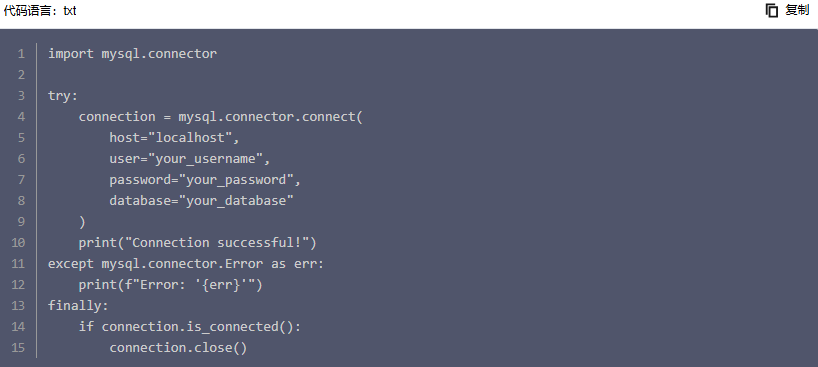This screenshot has width=818, height=367.
Task: Click line number 3 beside try
Action: 21,96
